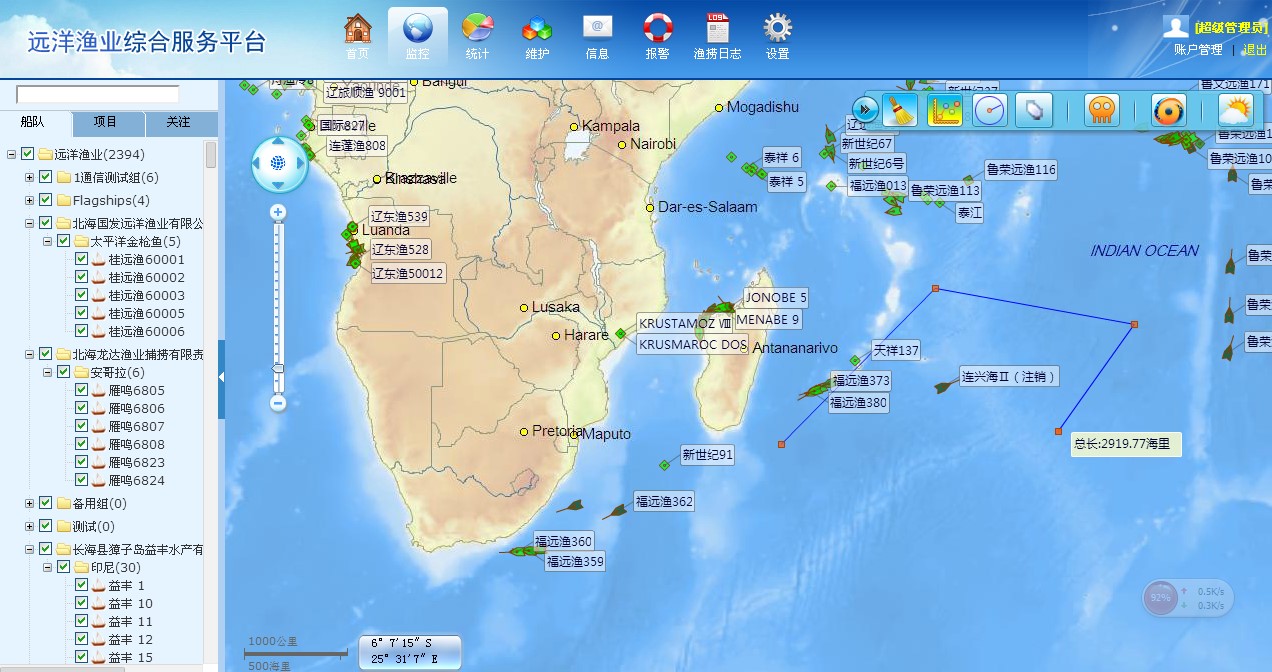The width and height of the screenshot is (1272, 672).
Task: Switch to the 项目 tab
Action: coord(105,123)
